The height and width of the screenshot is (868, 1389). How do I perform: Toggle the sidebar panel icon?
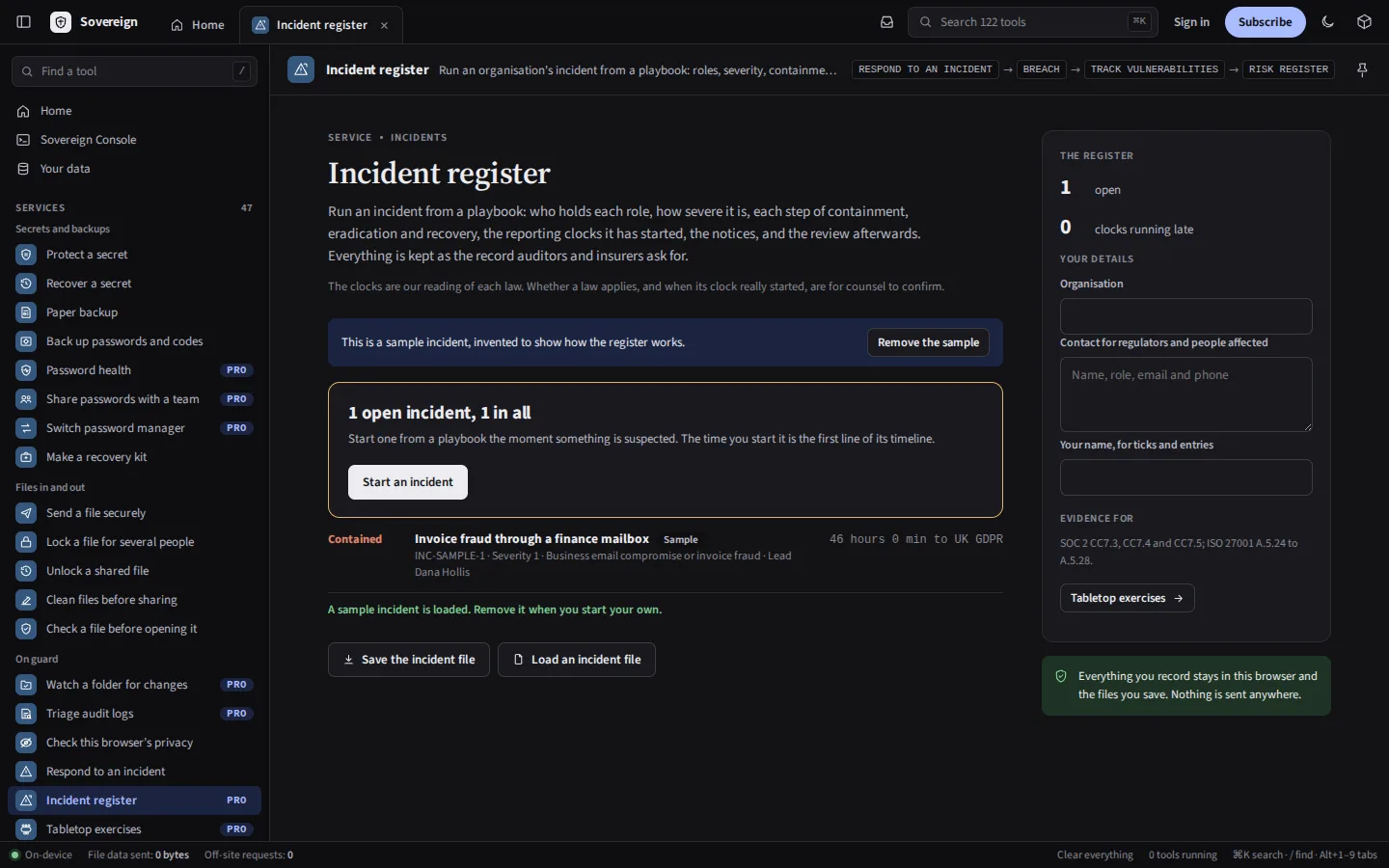(24, 22)
